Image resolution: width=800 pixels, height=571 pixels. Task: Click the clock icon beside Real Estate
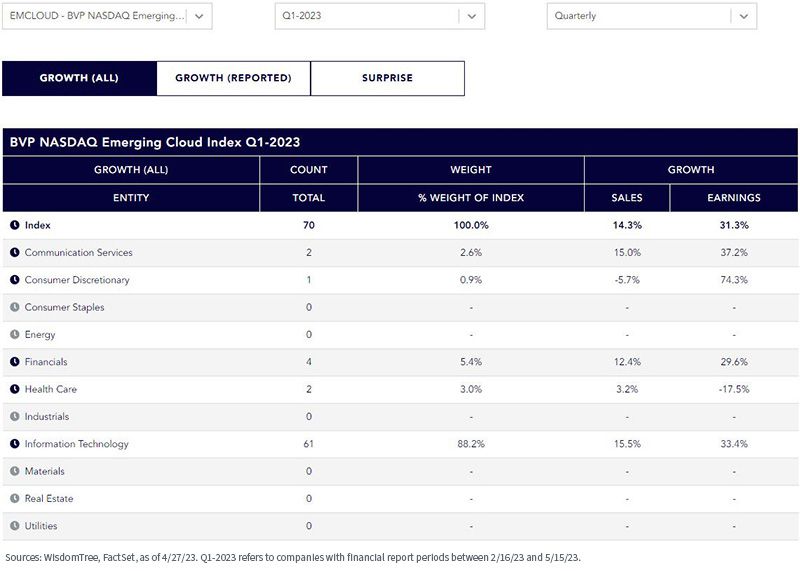pos(15,499)
